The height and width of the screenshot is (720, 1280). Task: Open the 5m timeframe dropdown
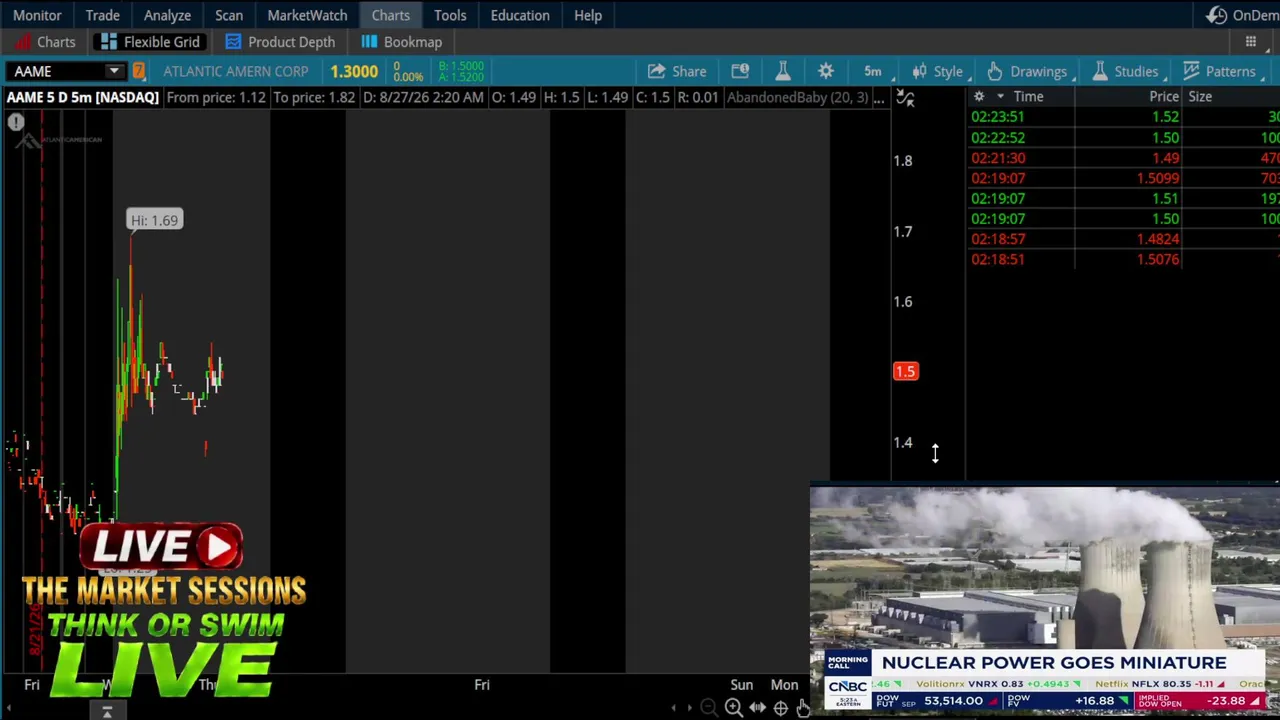click(873, 71)
